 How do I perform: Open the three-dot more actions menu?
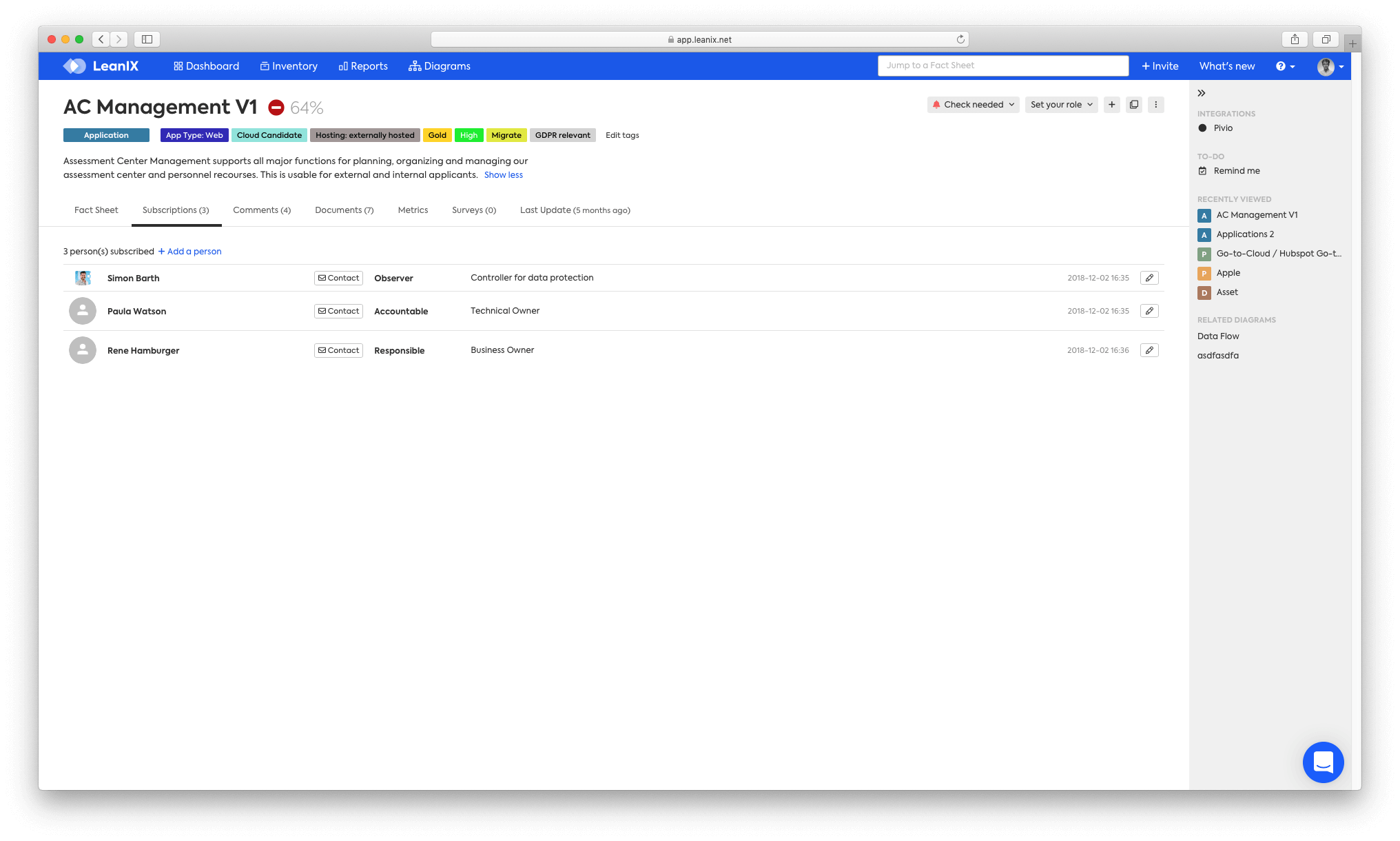click(1156, 105)
